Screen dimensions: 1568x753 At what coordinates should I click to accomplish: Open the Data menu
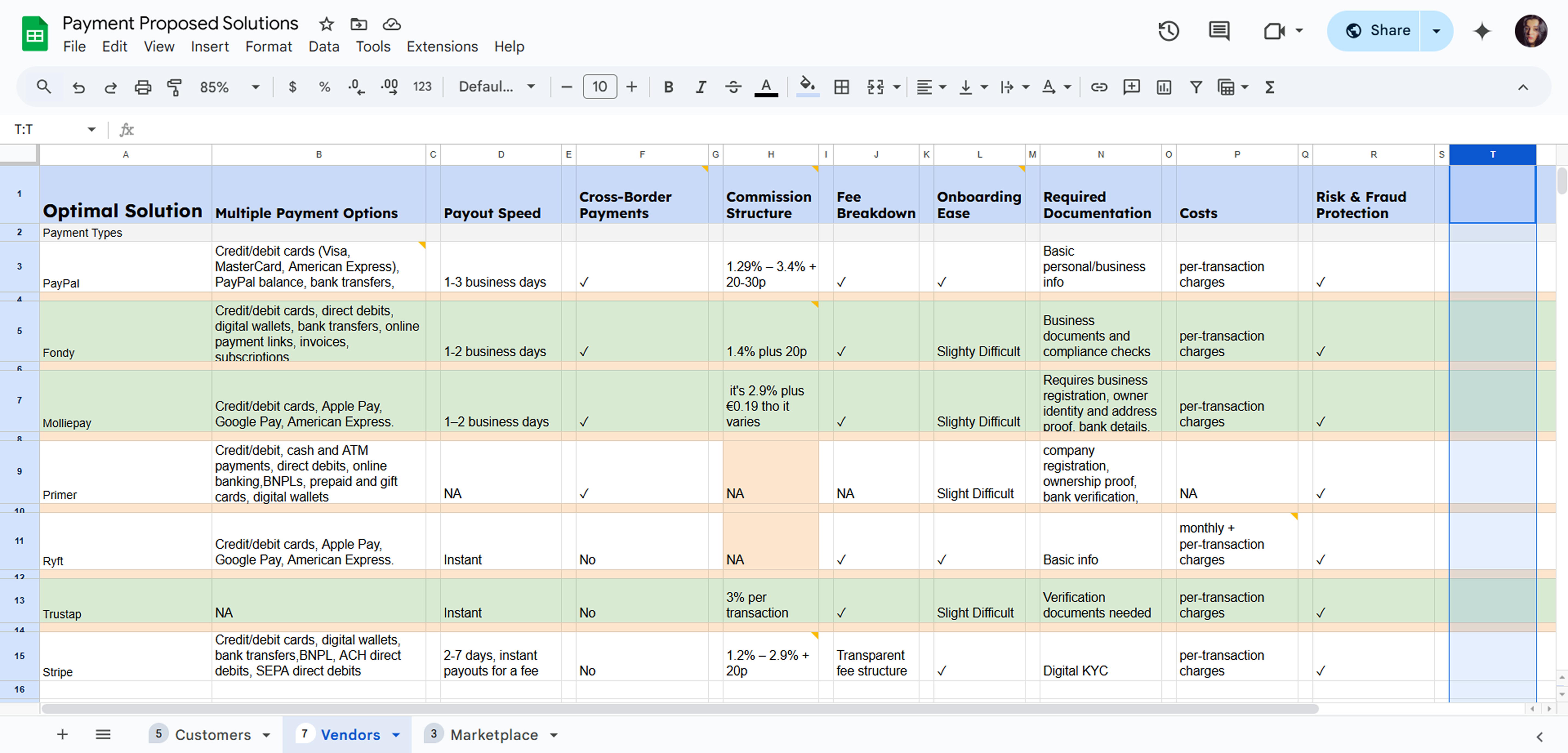pyautogui.click(x=324, y=47)
